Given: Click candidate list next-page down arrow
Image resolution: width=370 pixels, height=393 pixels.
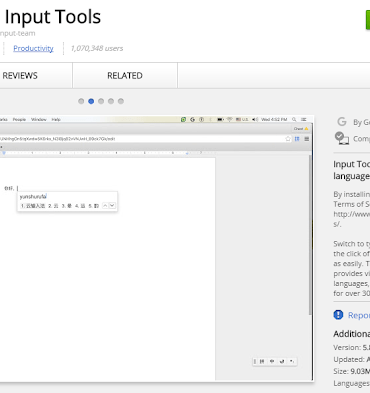Looking at the screenshot, I should [x=112, y=206].
